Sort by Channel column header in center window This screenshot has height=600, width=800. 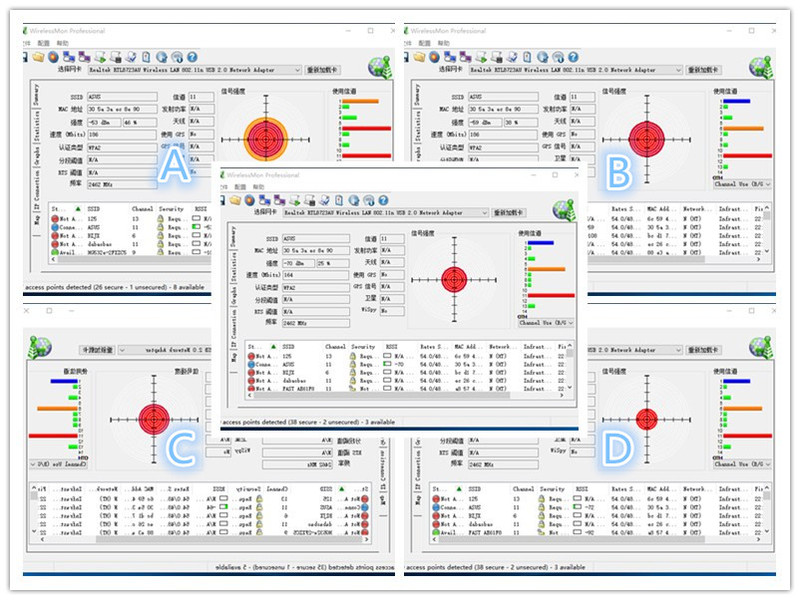[x=335, y=346]
